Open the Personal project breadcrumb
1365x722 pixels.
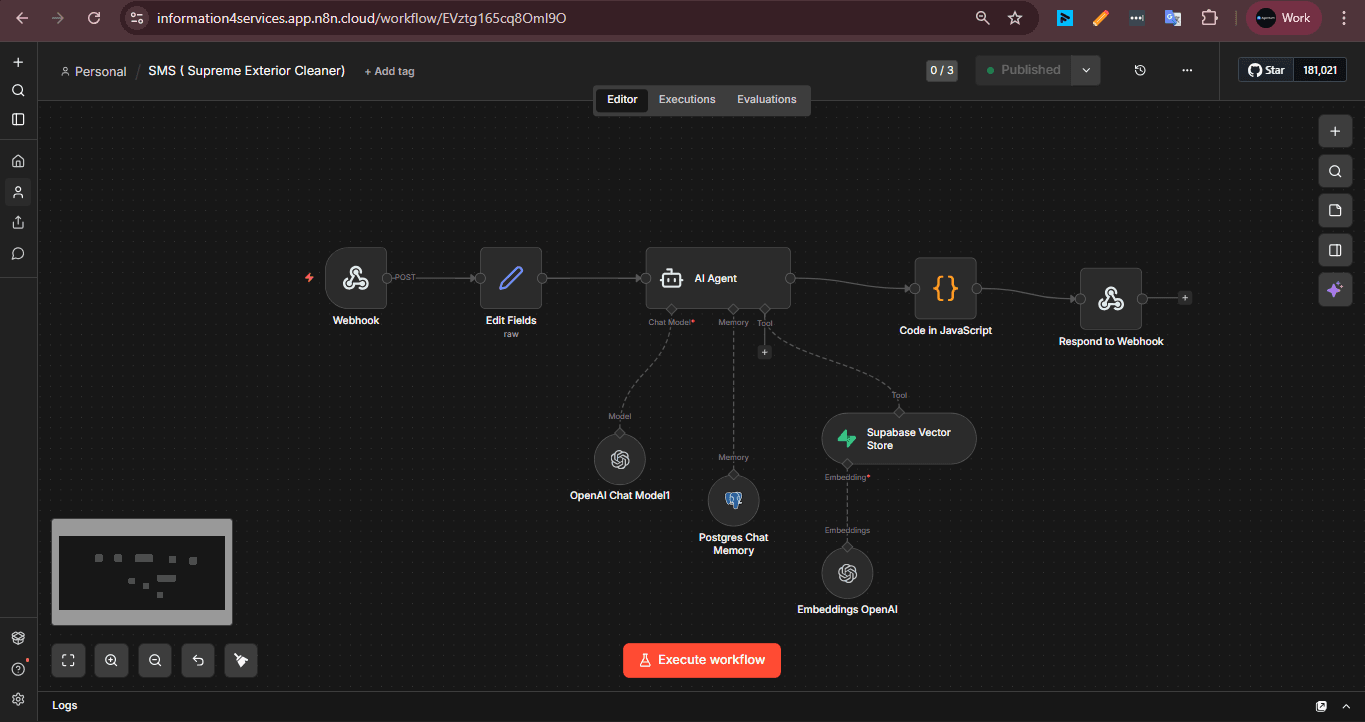[93, 71]
